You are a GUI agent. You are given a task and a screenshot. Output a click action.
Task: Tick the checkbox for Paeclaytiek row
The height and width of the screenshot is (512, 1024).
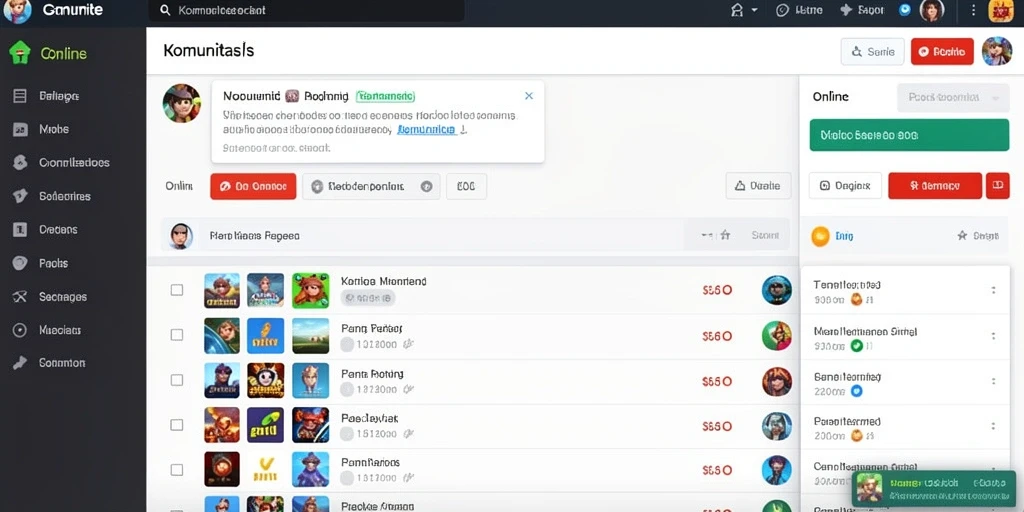tap(177, 424)
